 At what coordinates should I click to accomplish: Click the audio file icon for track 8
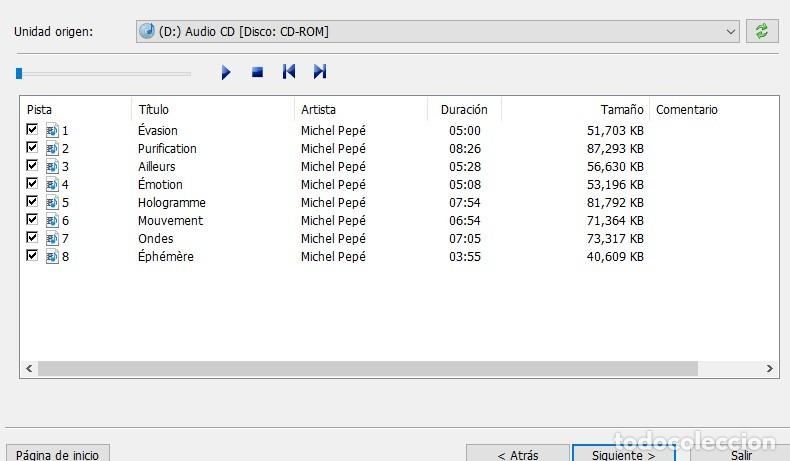pyautogui.click(x=52, y=256)
